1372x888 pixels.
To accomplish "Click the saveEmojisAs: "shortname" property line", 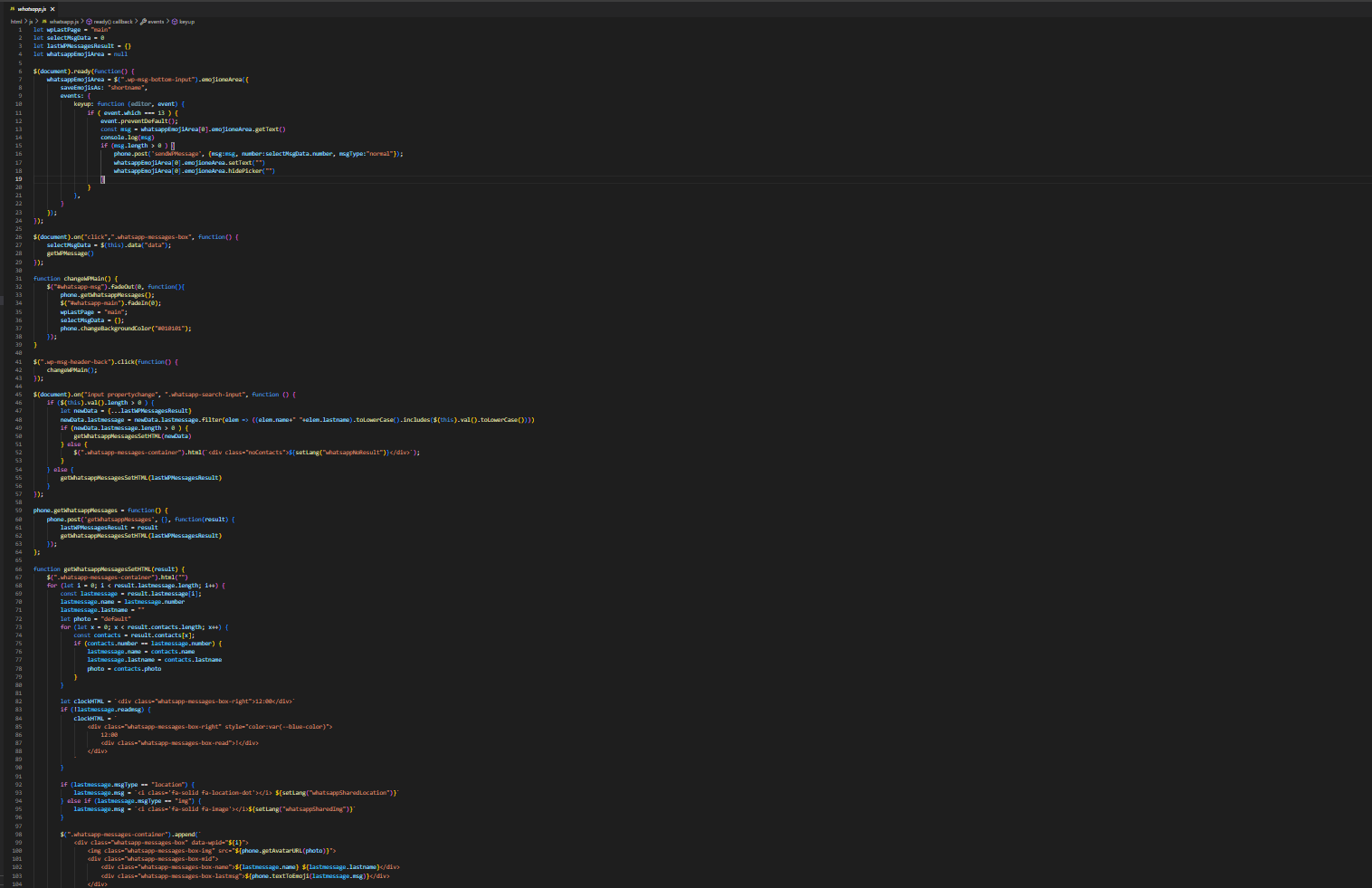I will pyautogui.click(x=103, y=88).
